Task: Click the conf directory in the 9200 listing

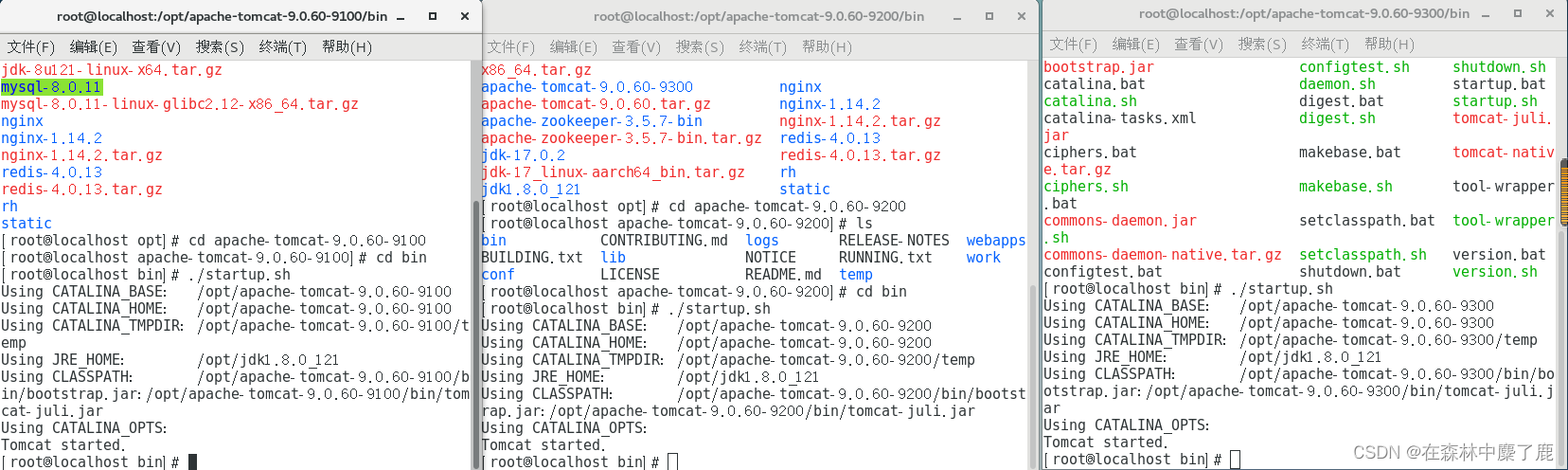Action: [498, 275]
